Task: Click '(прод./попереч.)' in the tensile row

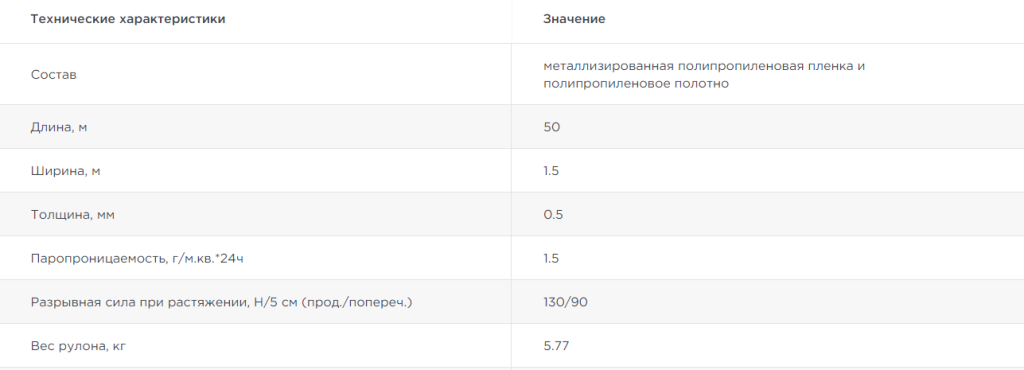Action: click(357, 303)
